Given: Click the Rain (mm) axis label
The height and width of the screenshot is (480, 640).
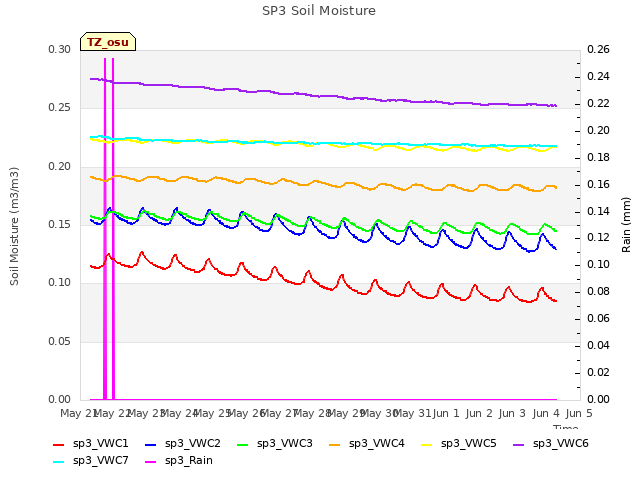Looking at the screenshot, I should 626,225.
